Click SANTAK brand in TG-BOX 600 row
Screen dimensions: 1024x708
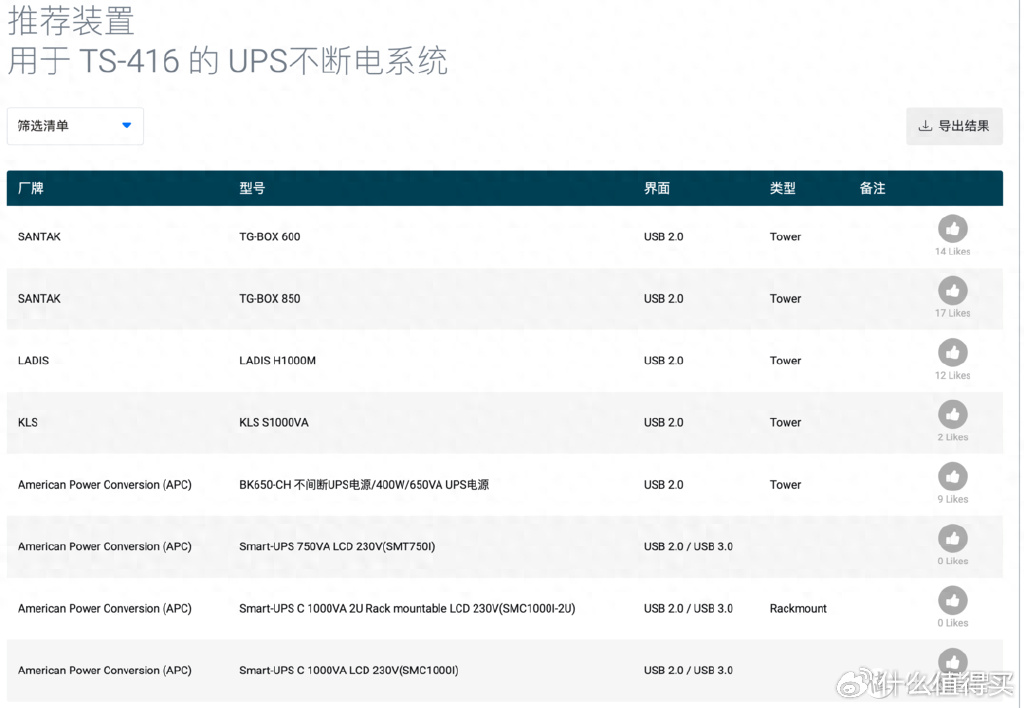[x=39, y=236]
